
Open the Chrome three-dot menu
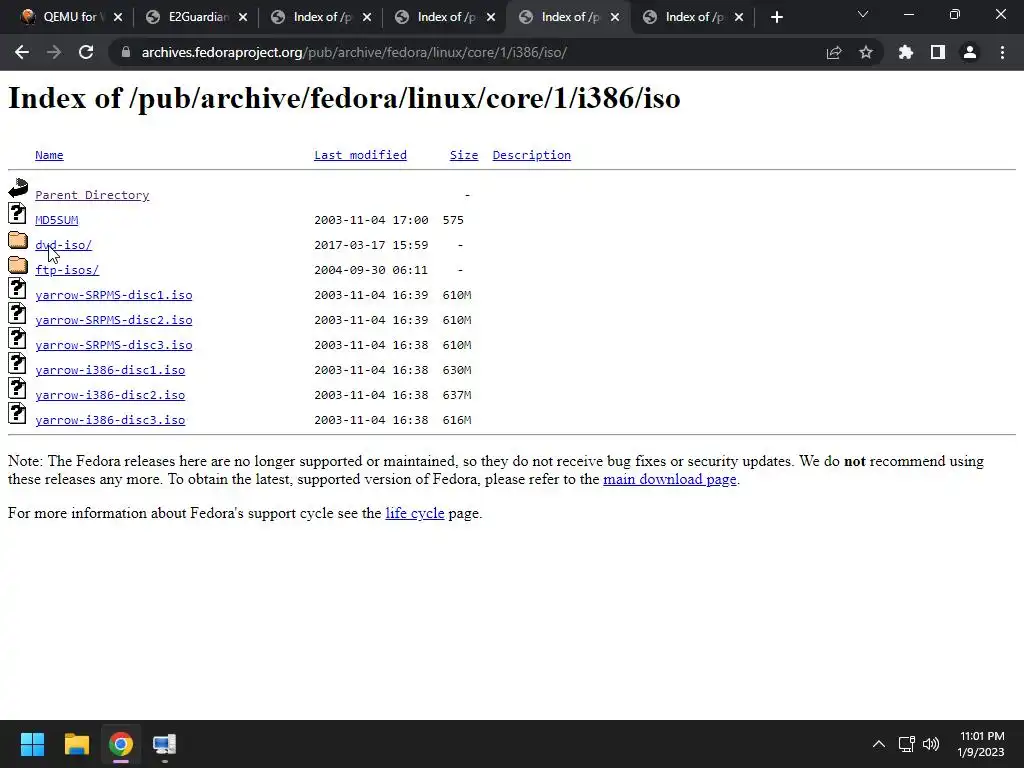[x=1002, y=52]
